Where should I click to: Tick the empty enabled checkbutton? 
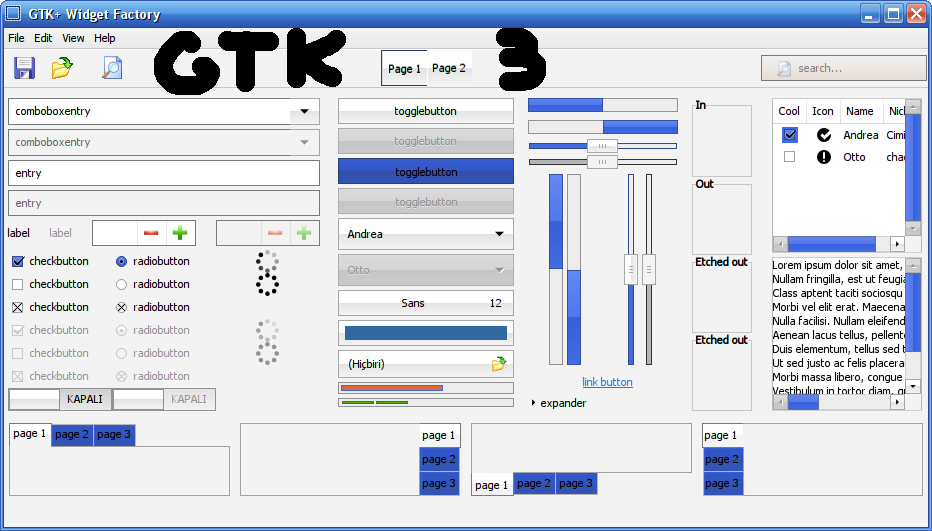18,284
